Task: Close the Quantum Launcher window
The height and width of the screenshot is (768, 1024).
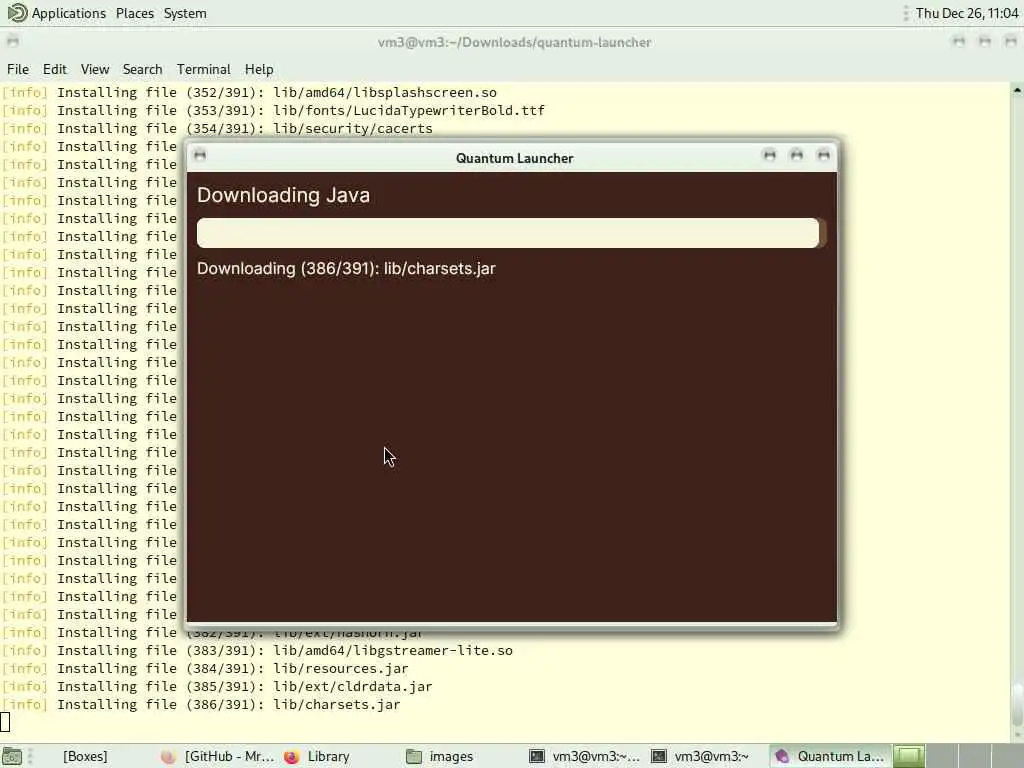Action: tap(823, 155)
